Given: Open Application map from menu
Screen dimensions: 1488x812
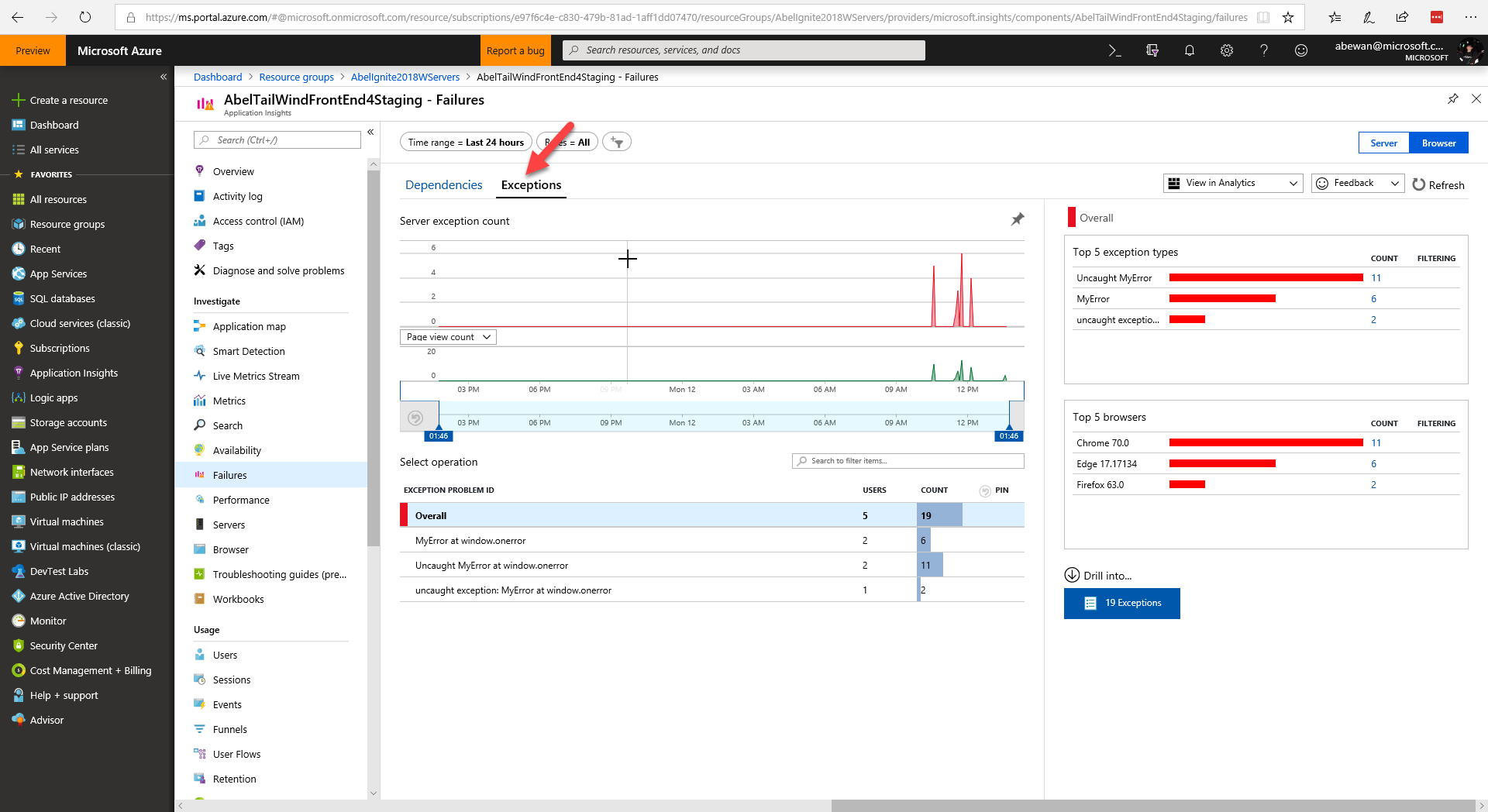Looking at the screenshot, I should [x=249, y=326].
